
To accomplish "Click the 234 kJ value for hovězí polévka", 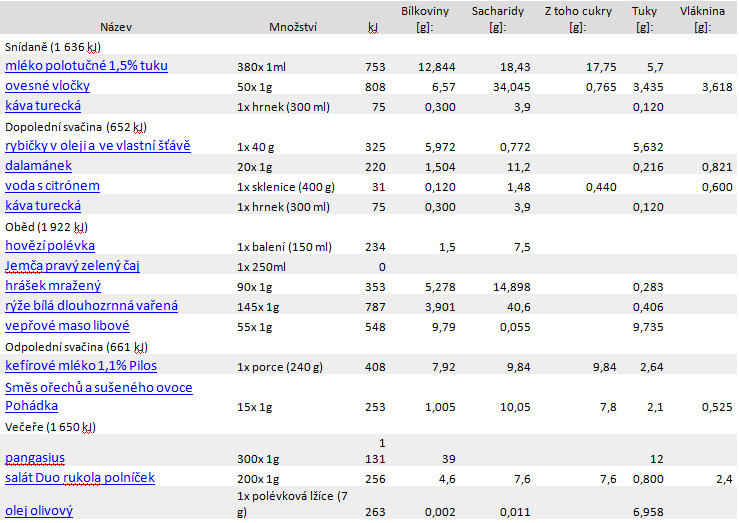I will 375,247.
